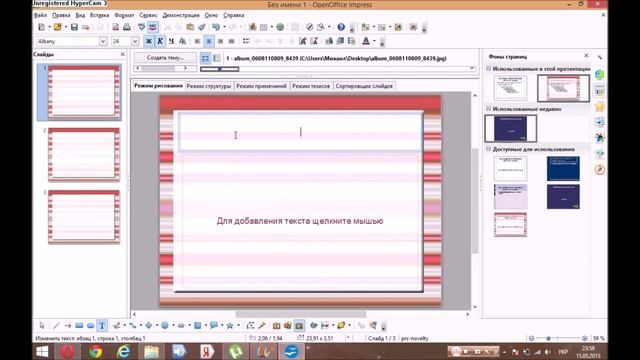The height and width of the screenshot is (360, 640).
Task: Close the Слайды panel
Action: (x=122, y=54)
